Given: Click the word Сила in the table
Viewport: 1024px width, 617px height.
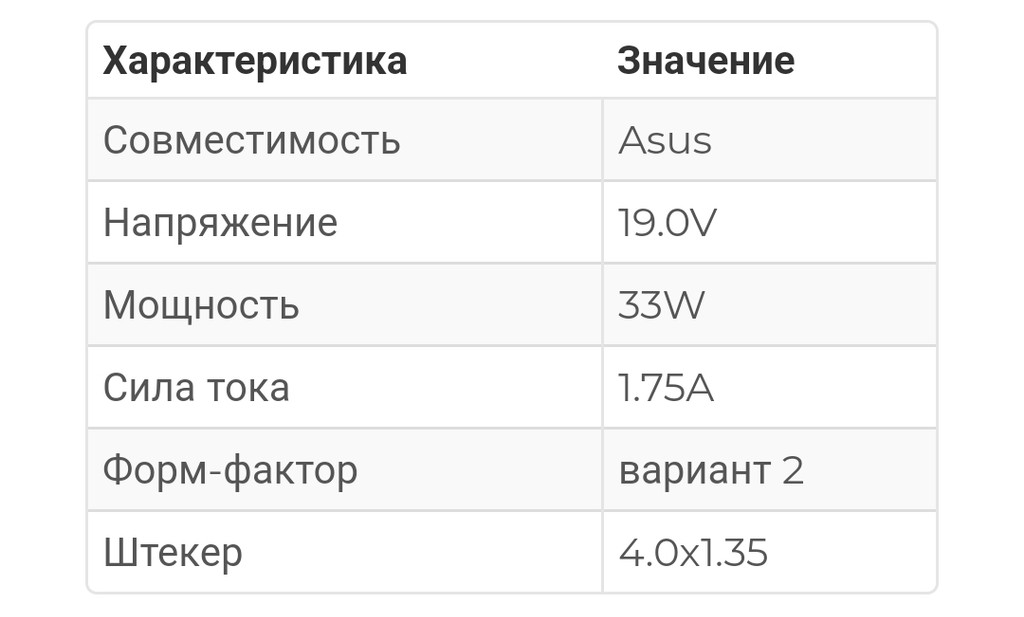Looking at the screenshot, I should (x=142, y=387).
